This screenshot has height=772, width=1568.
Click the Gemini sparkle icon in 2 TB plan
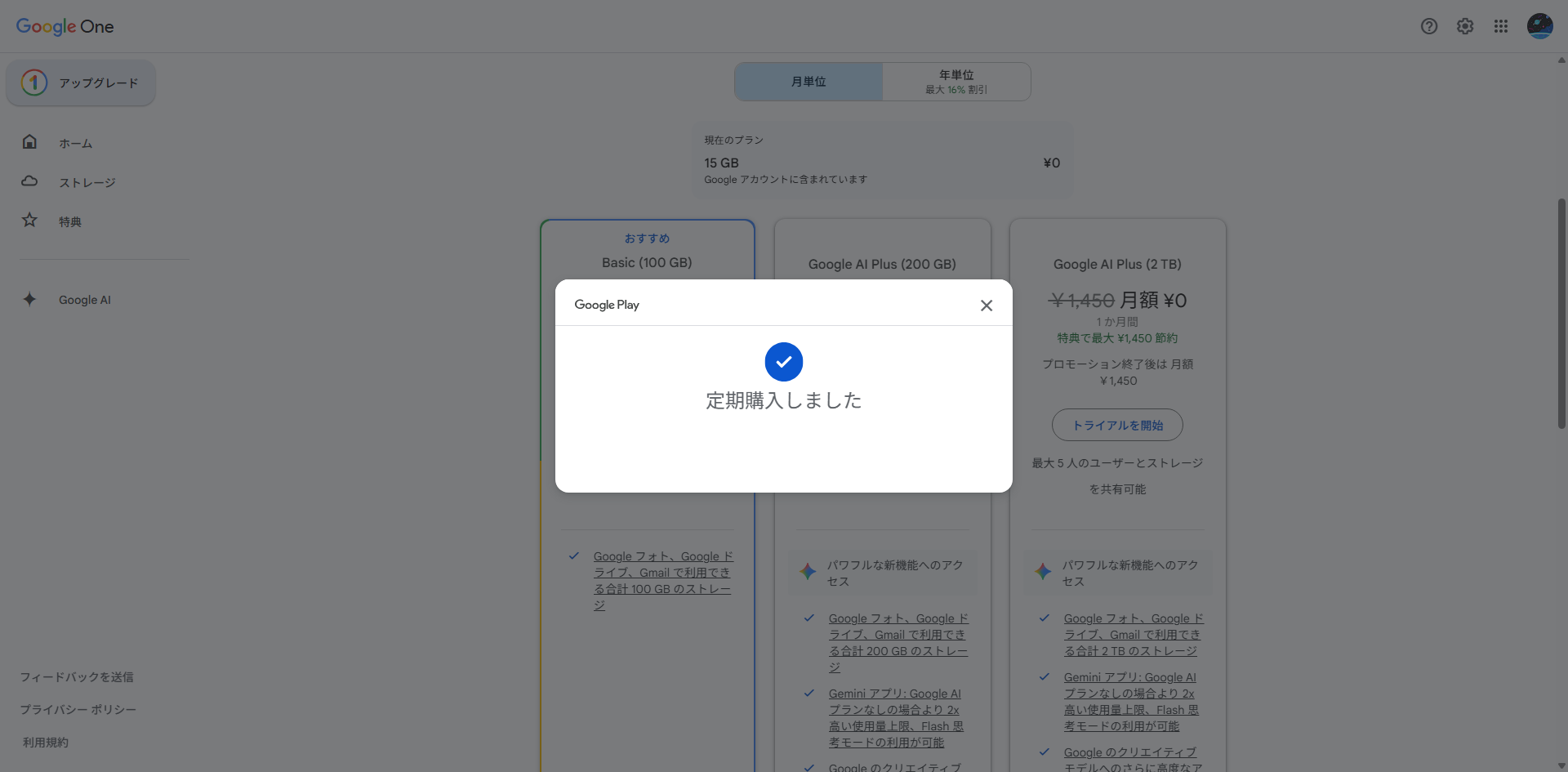[x=1043, y=572]
